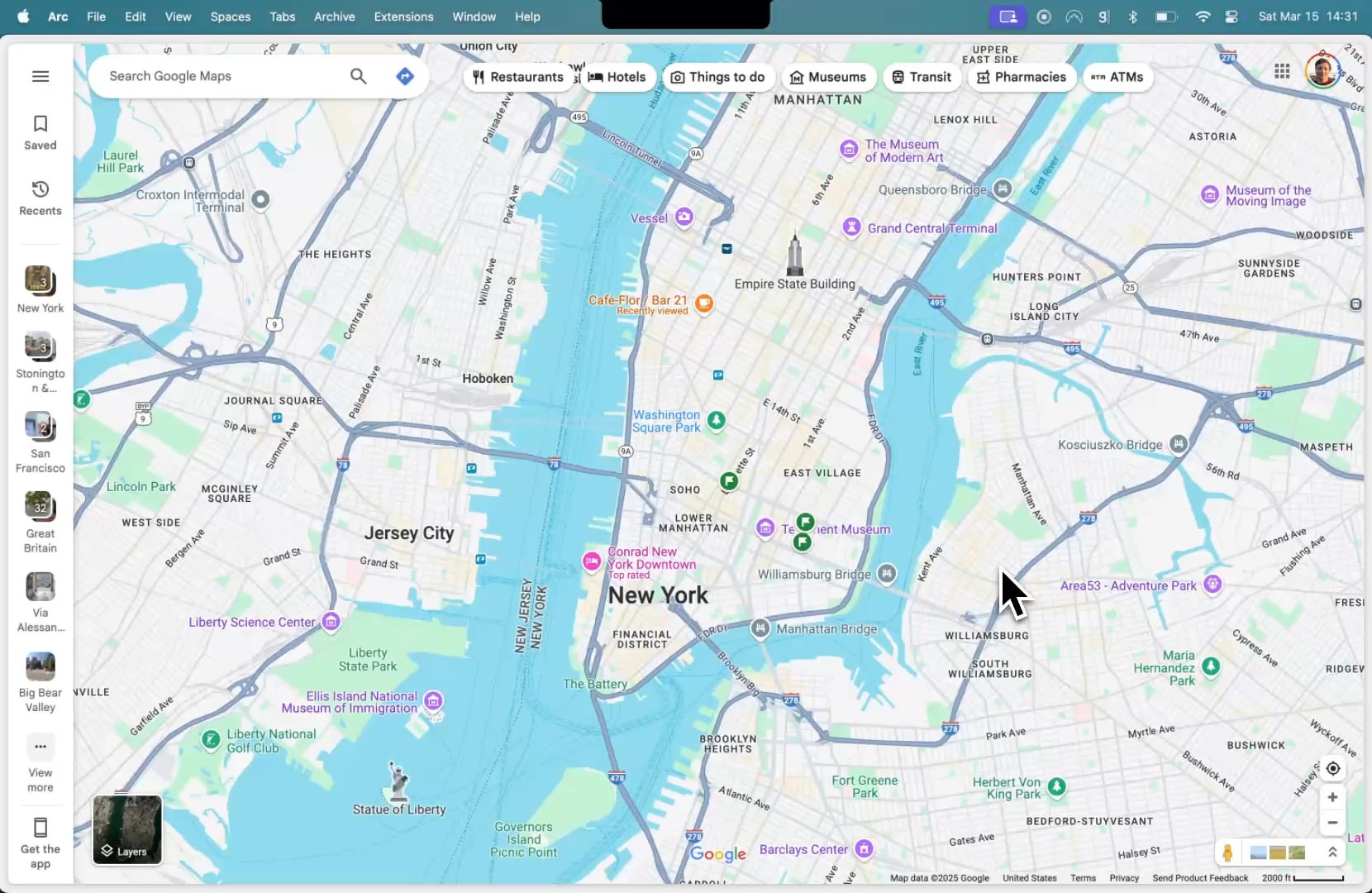
Task: Click the search magnifier icon
Action: [x=358, y=76]
